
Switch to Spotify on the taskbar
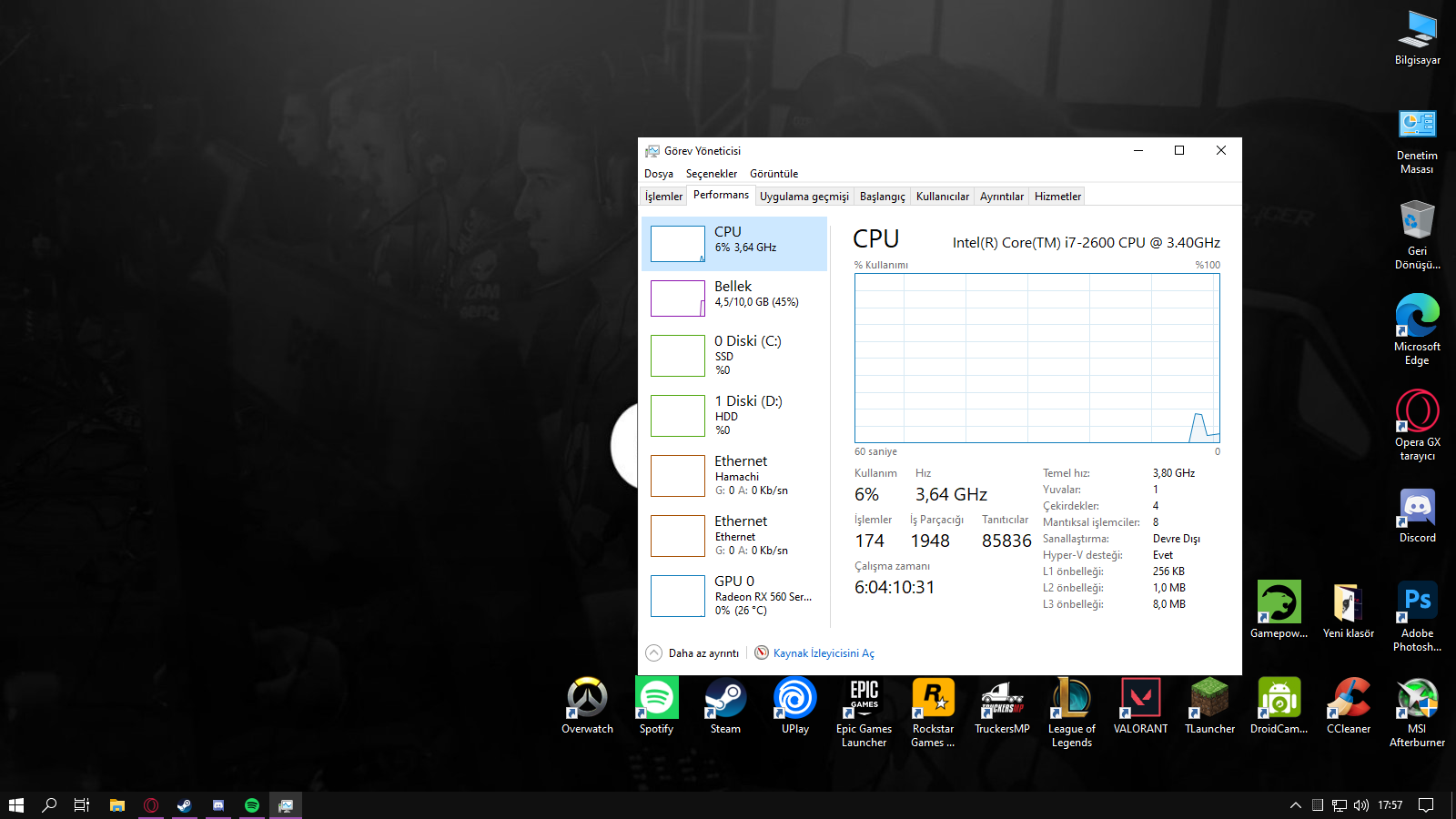[x=252, y=805]
